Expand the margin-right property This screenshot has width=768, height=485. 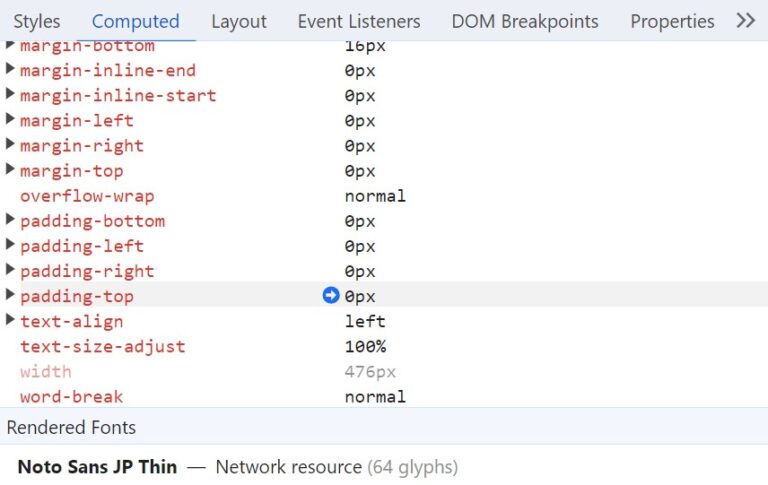coord(11,145)
